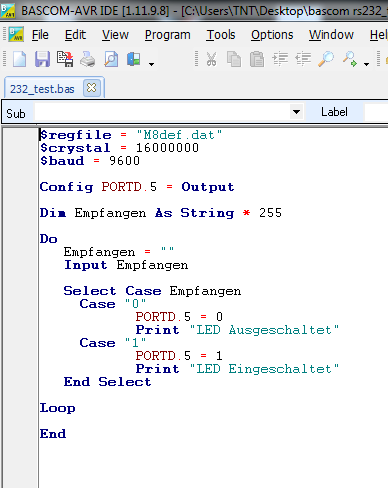The width and height of the screenshot is (388, 488).
Task: Click the Loop keyword line
Action: 58,408
